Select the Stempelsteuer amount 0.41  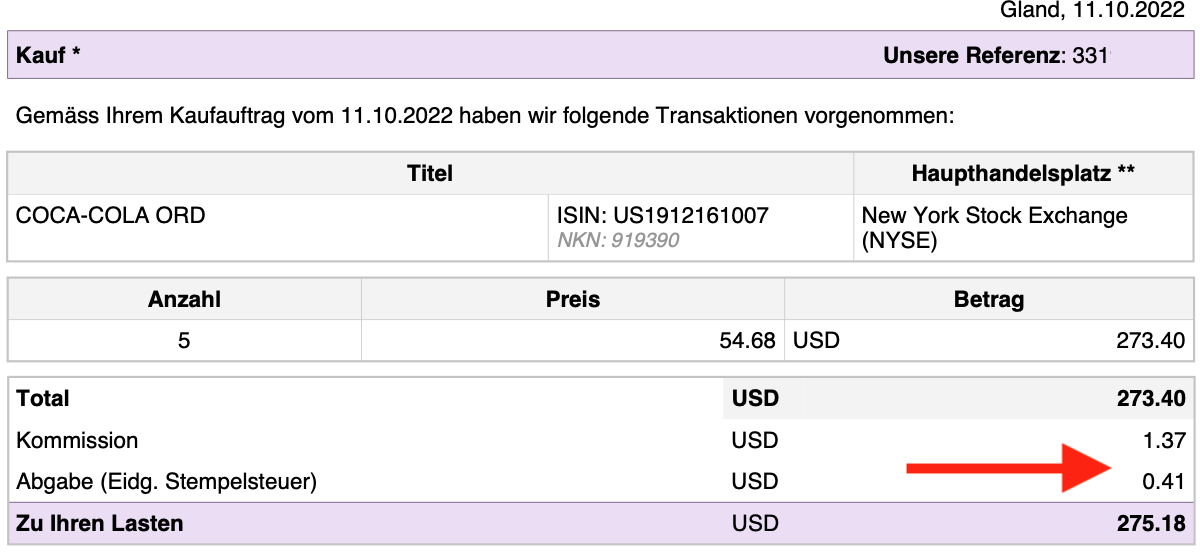1164,482
